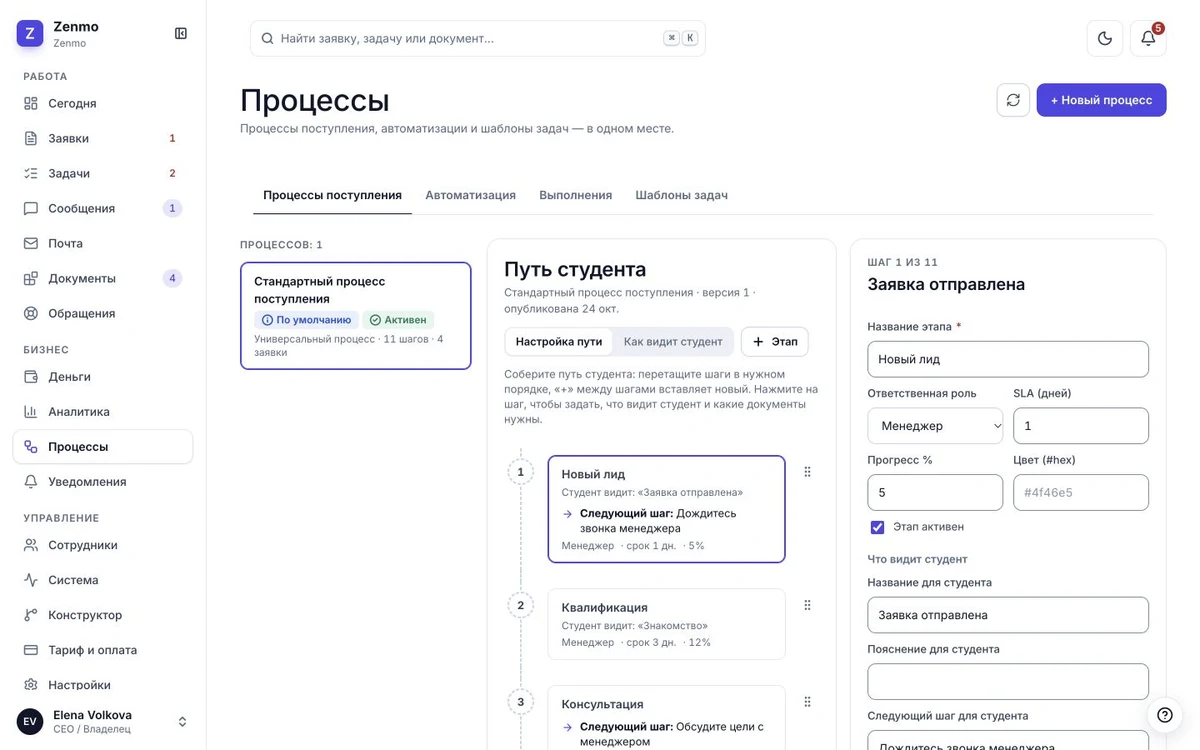Click the Уведомления bell icon in sidebar
Screen dimensions: 1200x750
31,482
